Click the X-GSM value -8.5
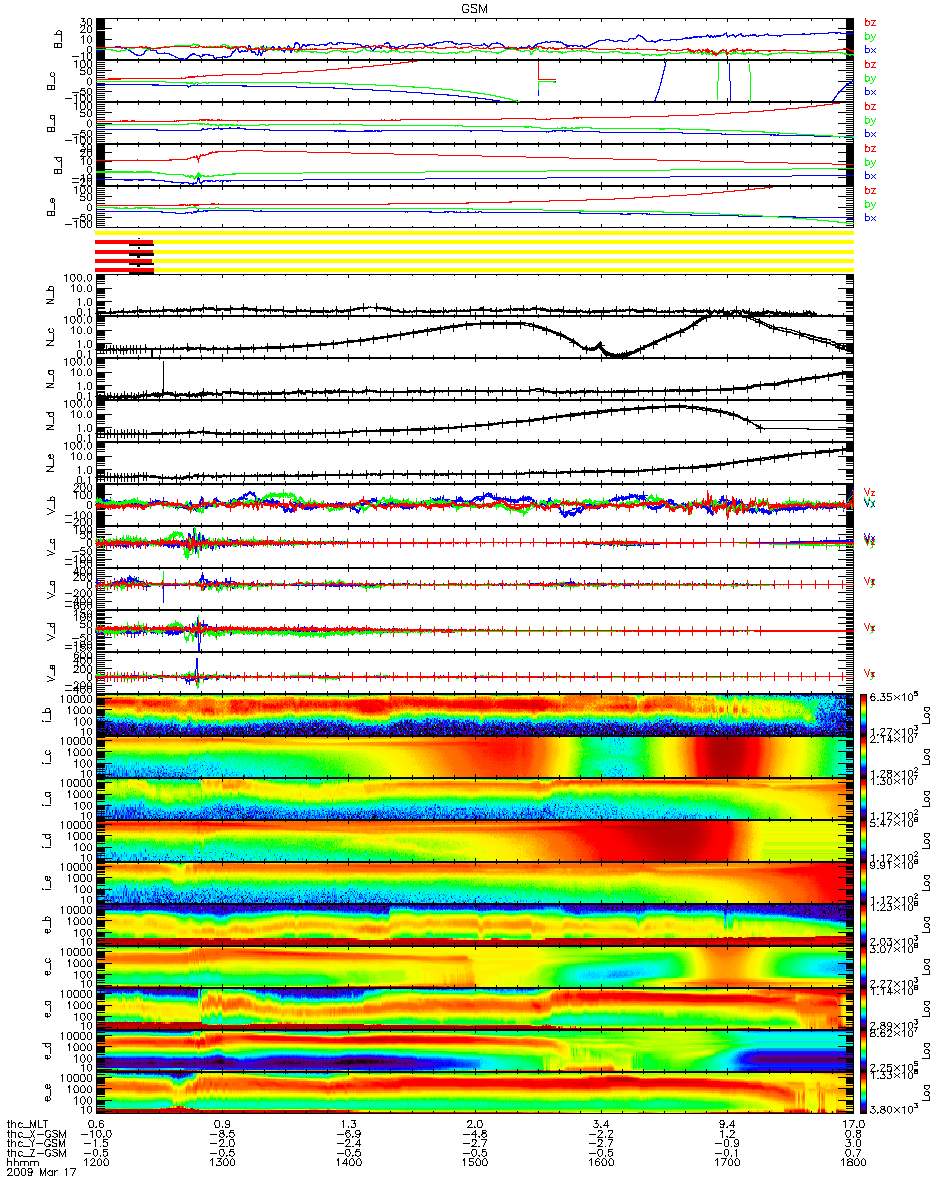 (x=222, y=1134)
